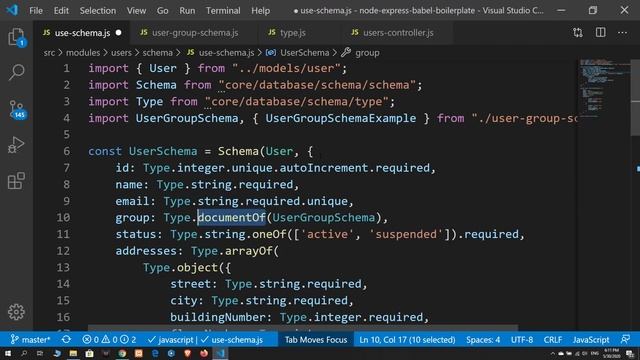Image resolution: width=640 pixels, height=360 pixels.
Task: Open the Run menu
Action: pyautogui.click(x=187, y=10)
